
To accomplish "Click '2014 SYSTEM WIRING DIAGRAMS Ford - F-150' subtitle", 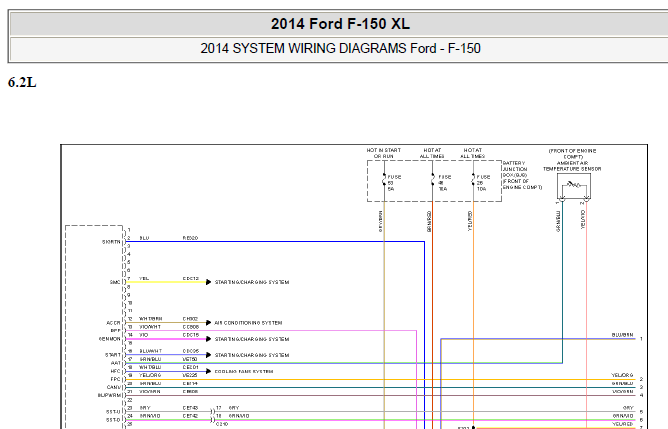I will pos(340,49).
